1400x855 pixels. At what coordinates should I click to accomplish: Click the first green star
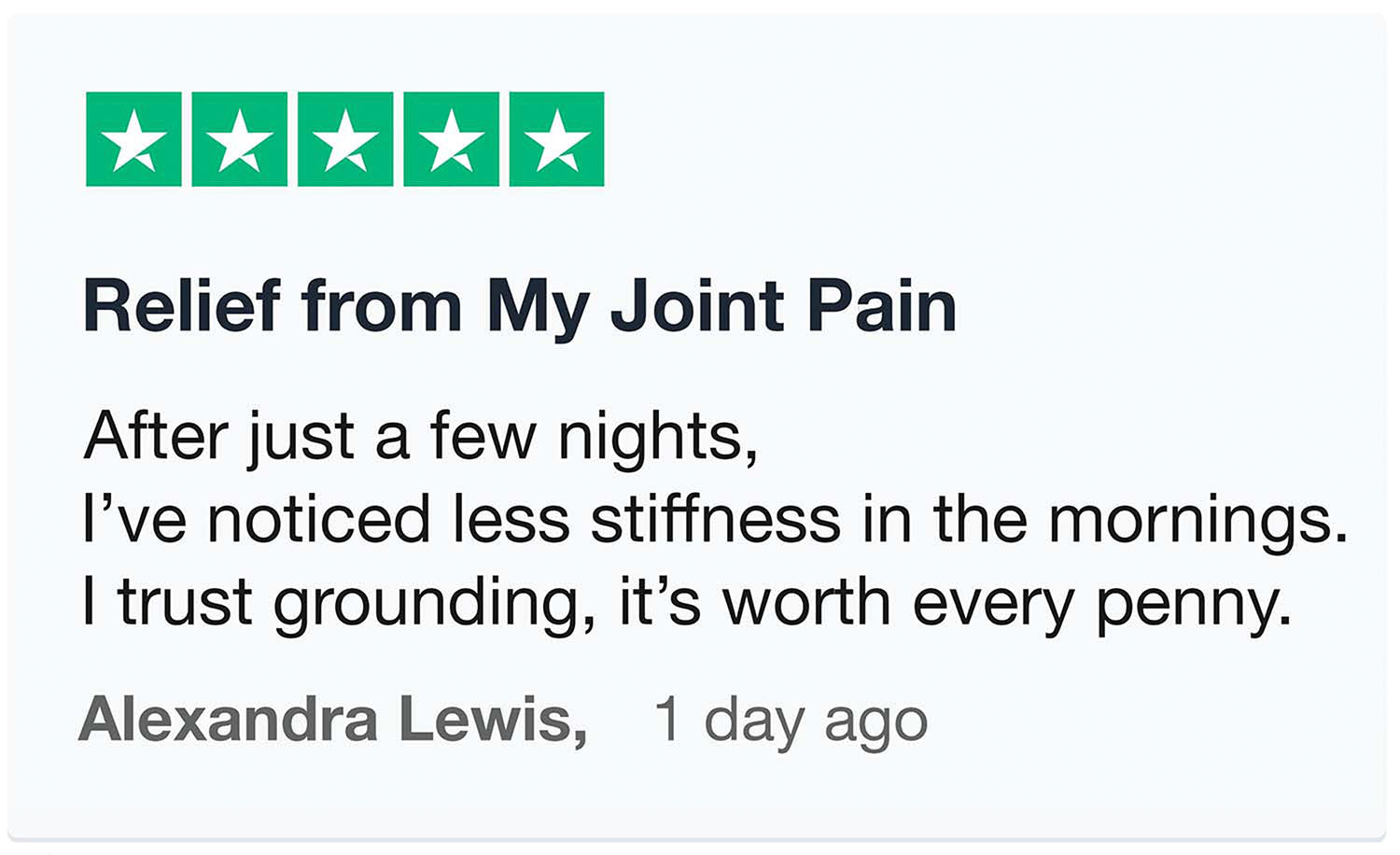(x=133, y=139)
